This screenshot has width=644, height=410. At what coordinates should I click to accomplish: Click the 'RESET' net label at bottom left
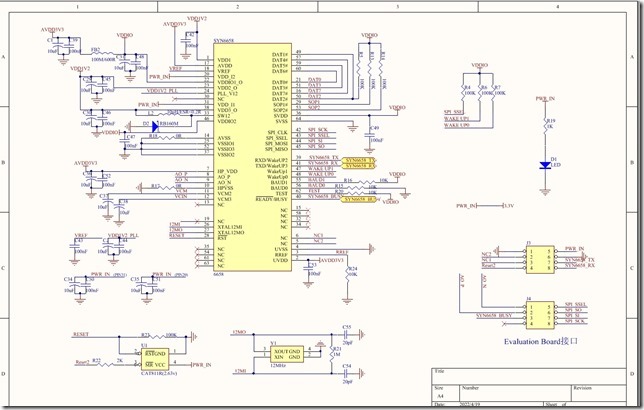[x=80, y=334]
